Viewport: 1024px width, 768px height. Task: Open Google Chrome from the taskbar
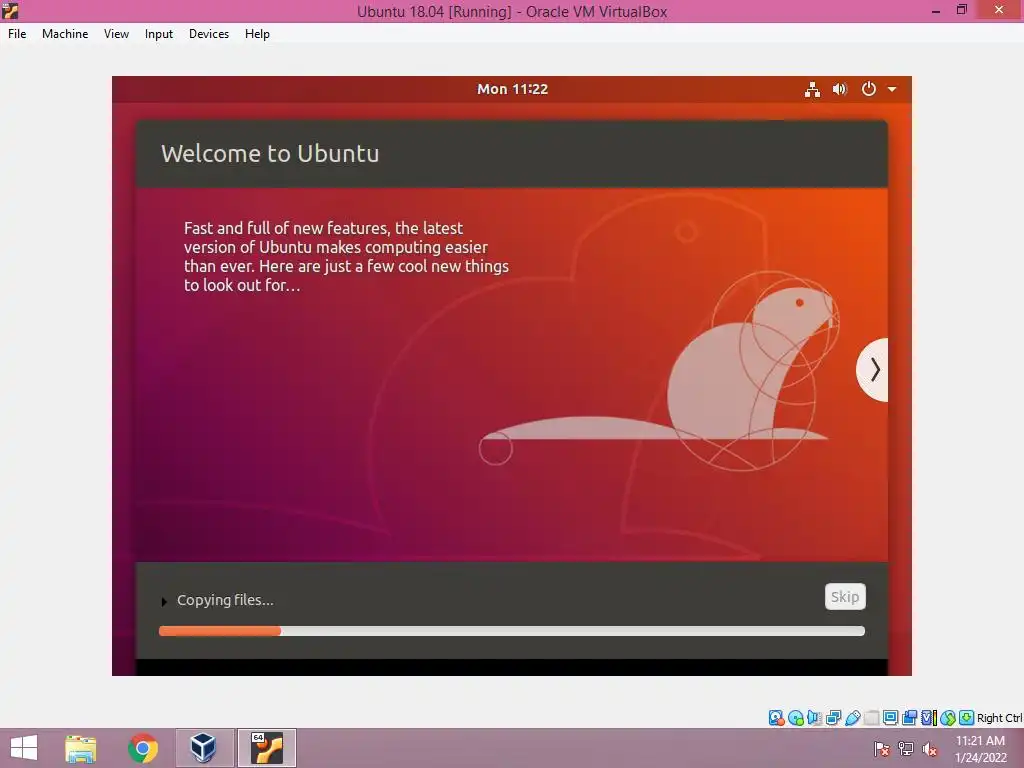pyautogui.click(x=142, y=748)
